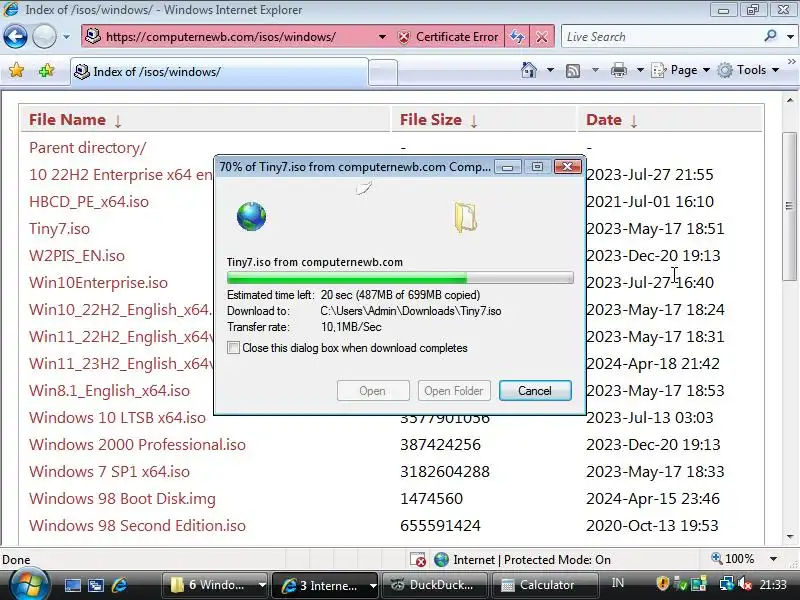The height and width of the screenshot is (600, 800).
Task: Enable 'Close this dialog box when download completes'
Action: coord(233,348)
